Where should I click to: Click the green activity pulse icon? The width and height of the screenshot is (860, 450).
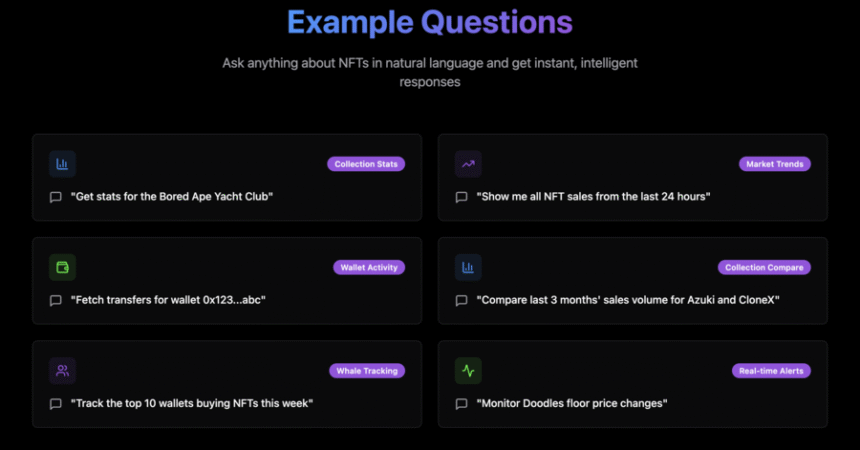point(468,371)
